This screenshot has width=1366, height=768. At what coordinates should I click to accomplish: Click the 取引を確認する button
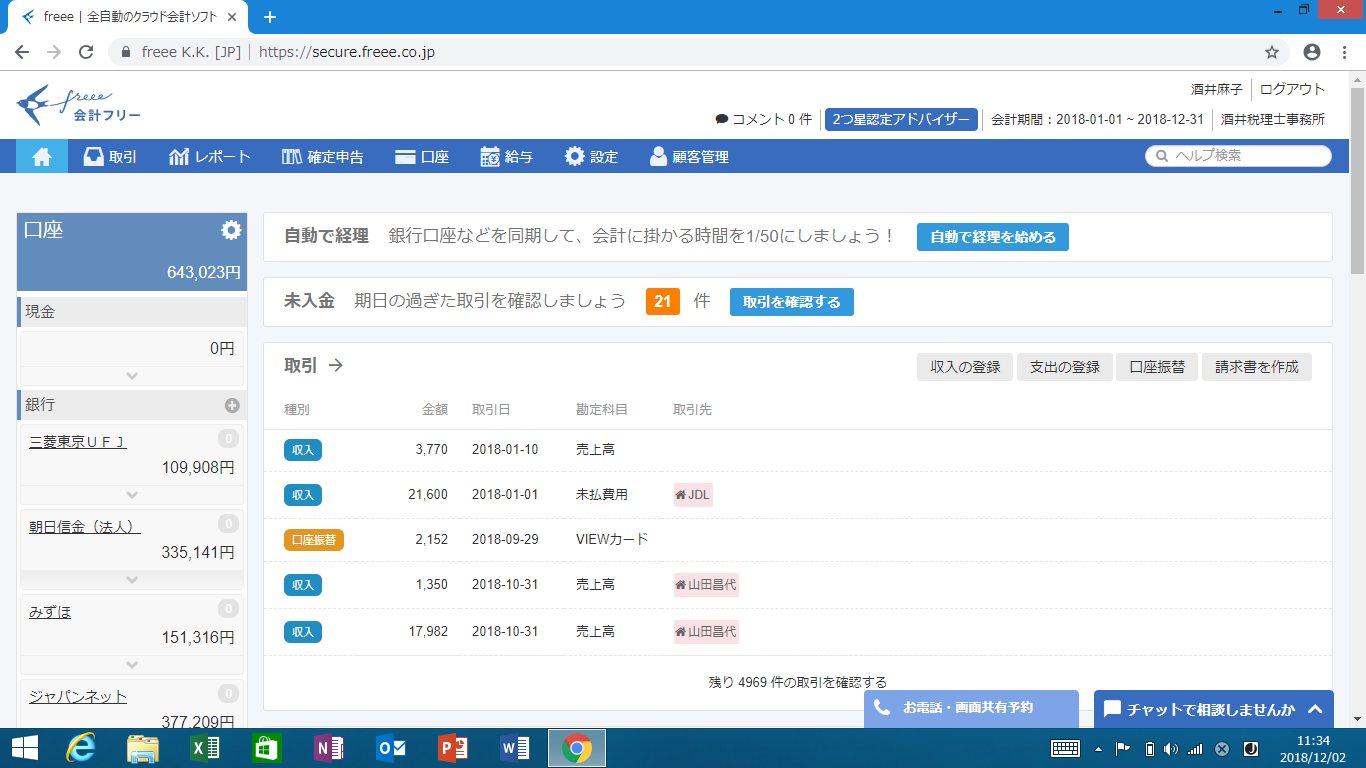point(791,302)
